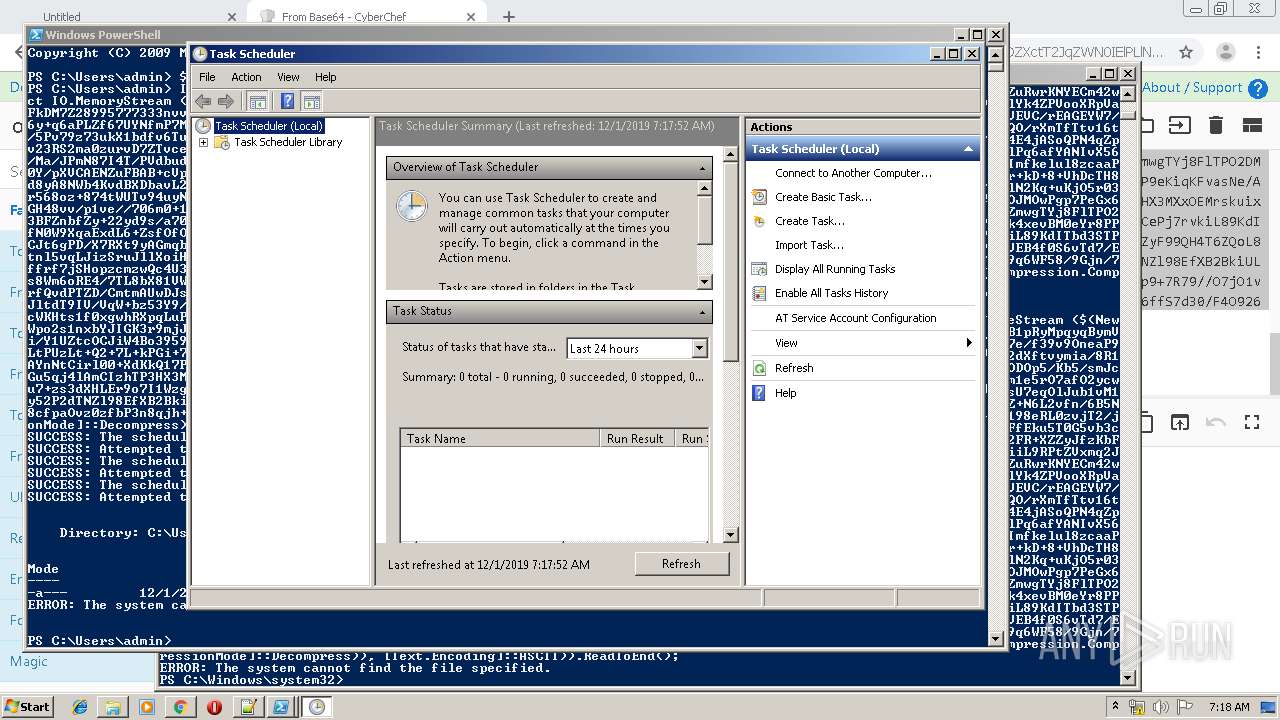This screenshot has width=1280, height=720.
Task: Click the Enable All Tasks History icon
Action: point(759,293)
